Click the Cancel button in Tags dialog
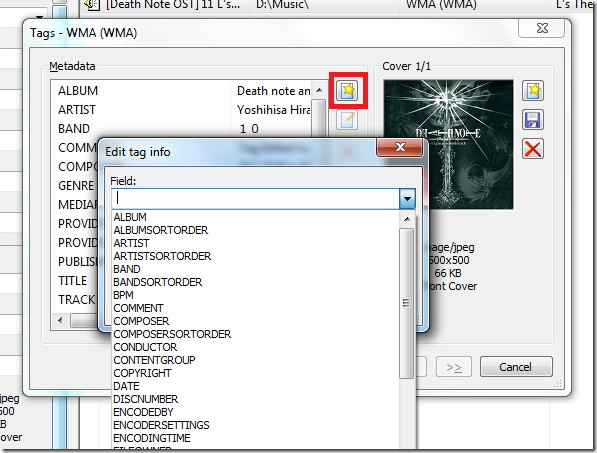This screenshot has width=597, height=453. 516,367
